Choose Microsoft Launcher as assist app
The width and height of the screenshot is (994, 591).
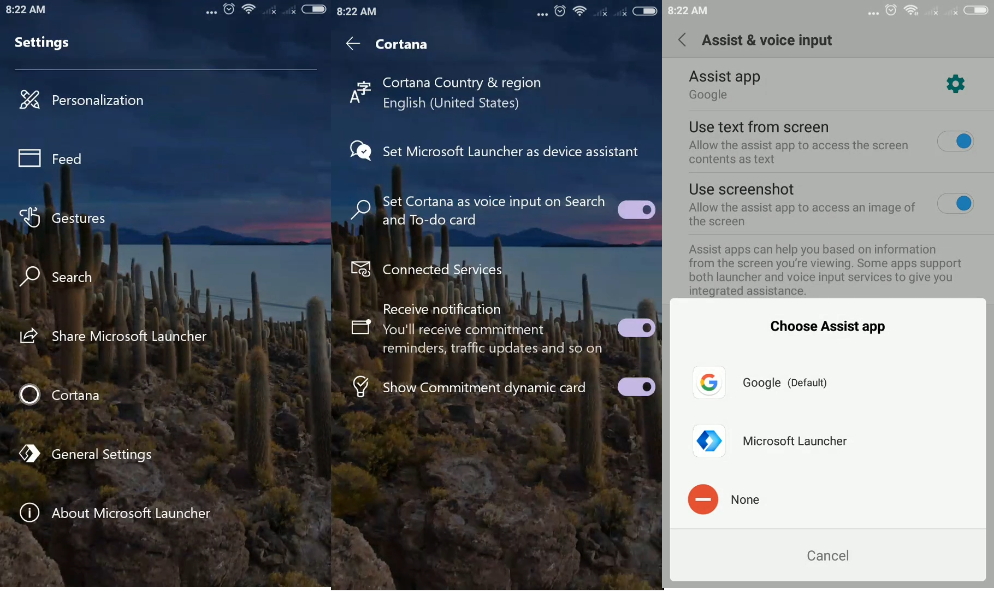coord(828,441)
